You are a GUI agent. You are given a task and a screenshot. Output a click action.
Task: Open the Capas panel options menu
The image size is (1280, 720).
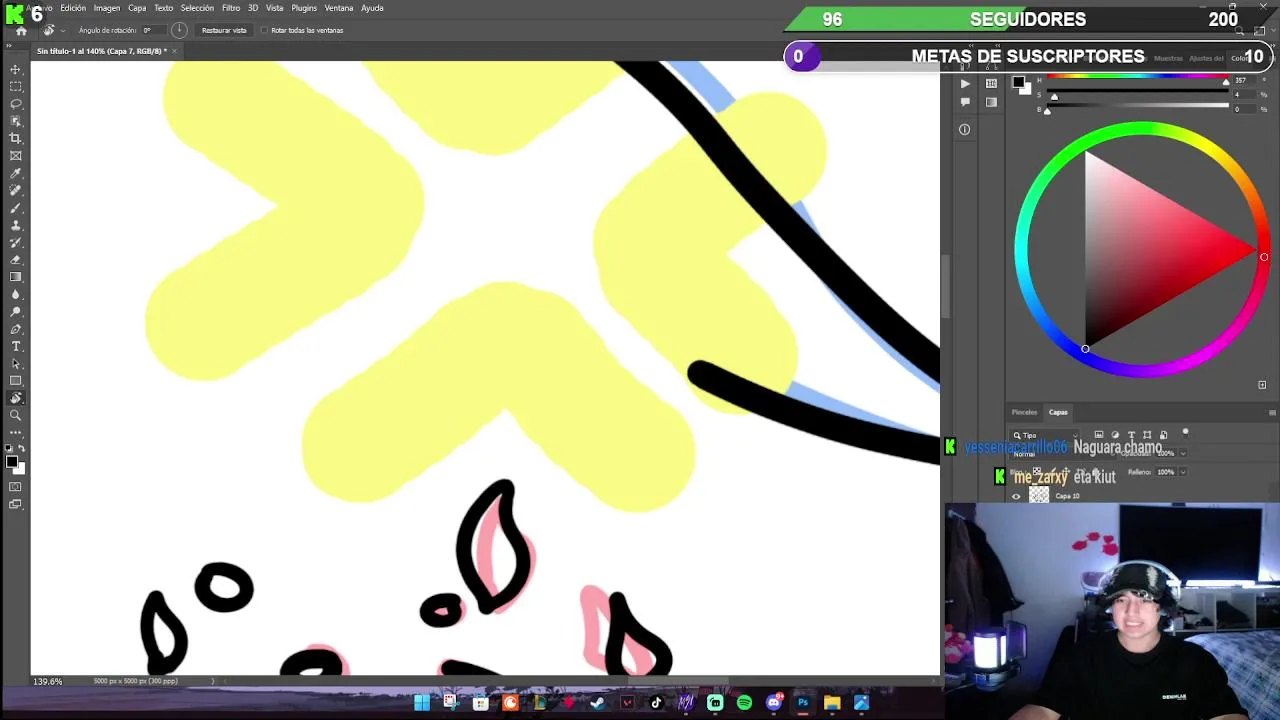point(1272,412)
